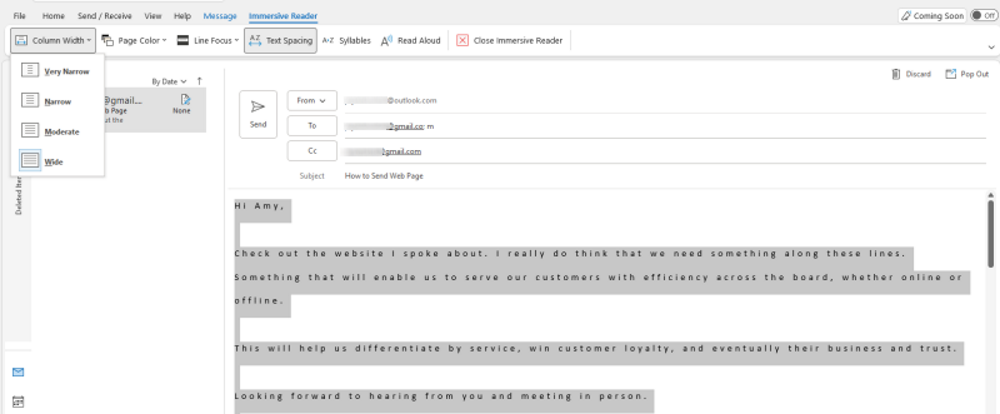Click the Deleted Items folder label
Screen dimensions: 1000x414
pyautogui.click(x=18, y=196)
